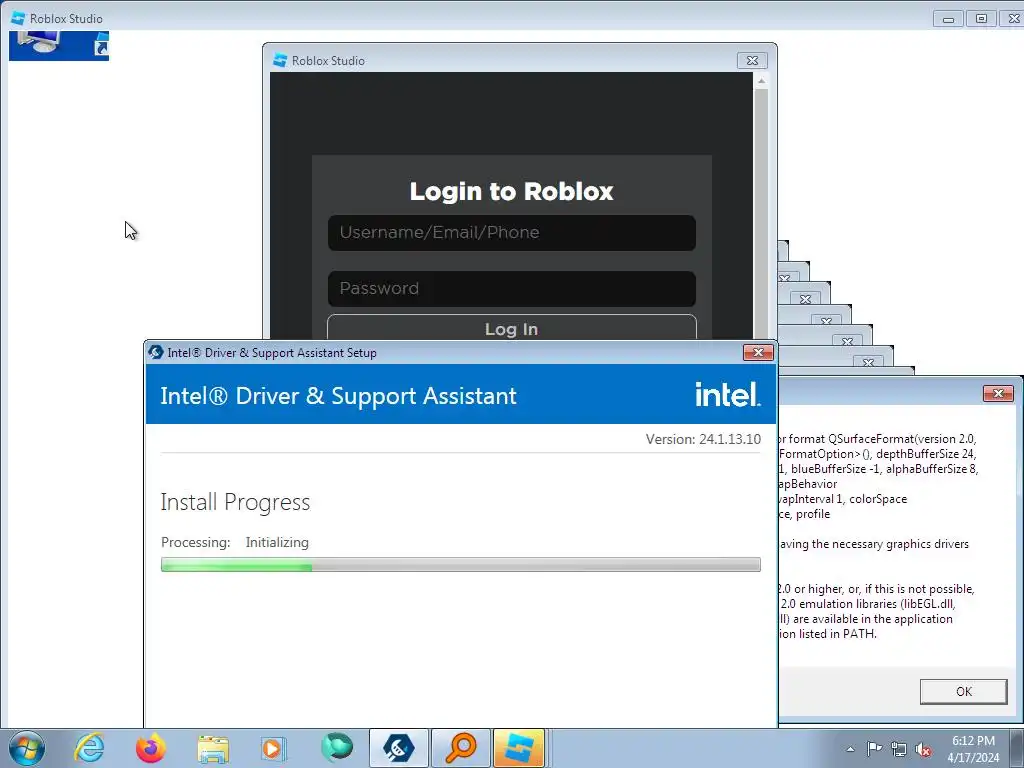Click the login window vertical scrollbar track

pos(761,216)
